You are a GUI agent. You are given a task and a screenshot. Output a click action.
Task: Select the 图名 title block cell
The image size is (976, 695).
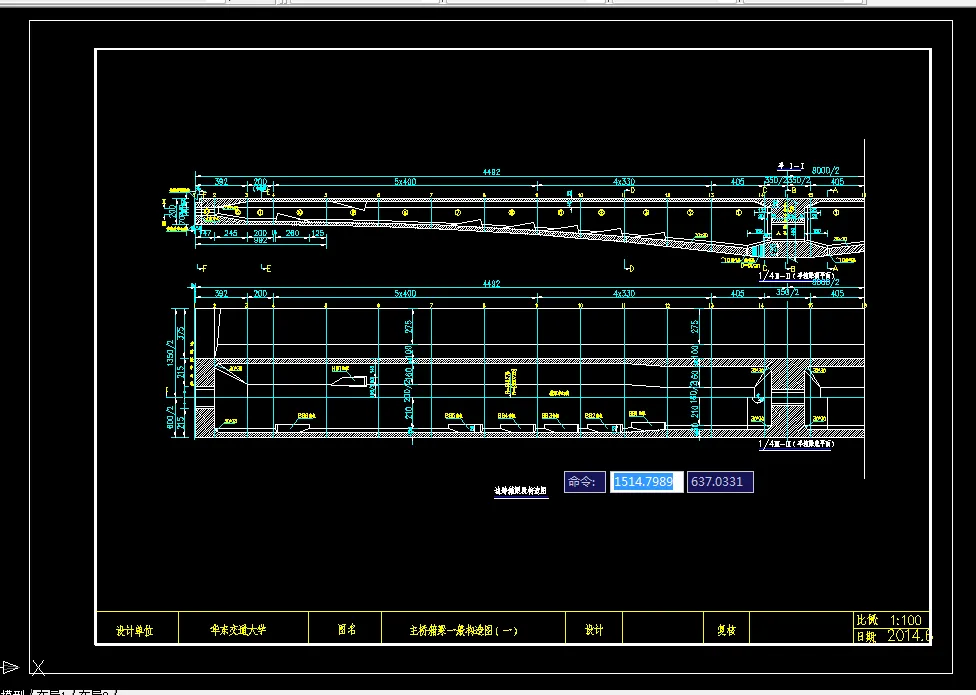(x=346, y=630)
